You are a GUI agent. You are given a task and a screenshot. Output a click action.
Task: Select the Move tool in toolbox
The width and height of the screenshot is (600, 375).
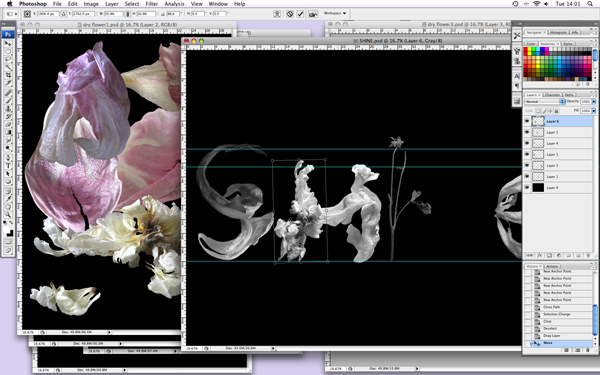click(8, 43)
